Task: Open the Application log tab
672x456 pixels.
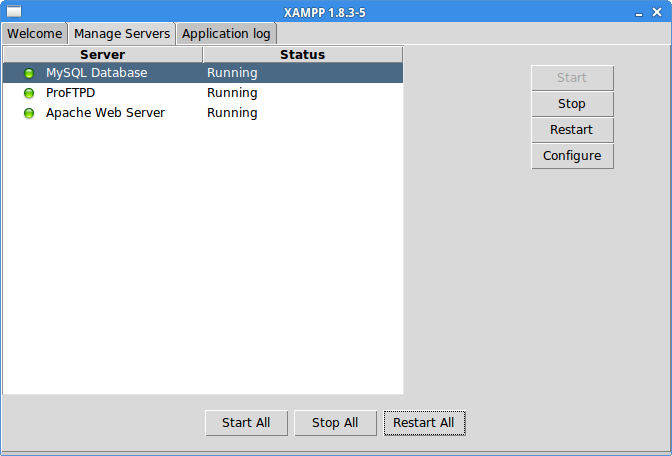Action: pos(226,33)
